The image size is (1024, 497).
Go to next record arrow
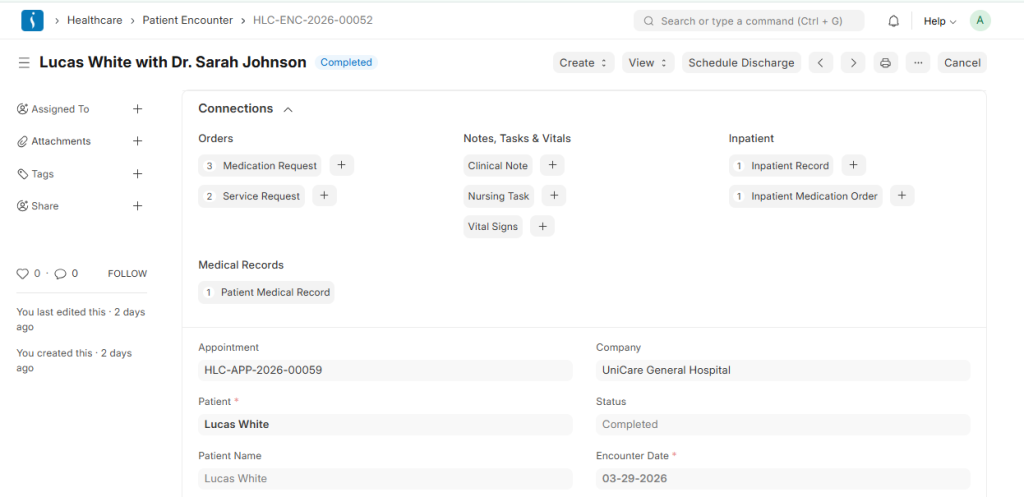pyautogui.click(x=852, y=63)
